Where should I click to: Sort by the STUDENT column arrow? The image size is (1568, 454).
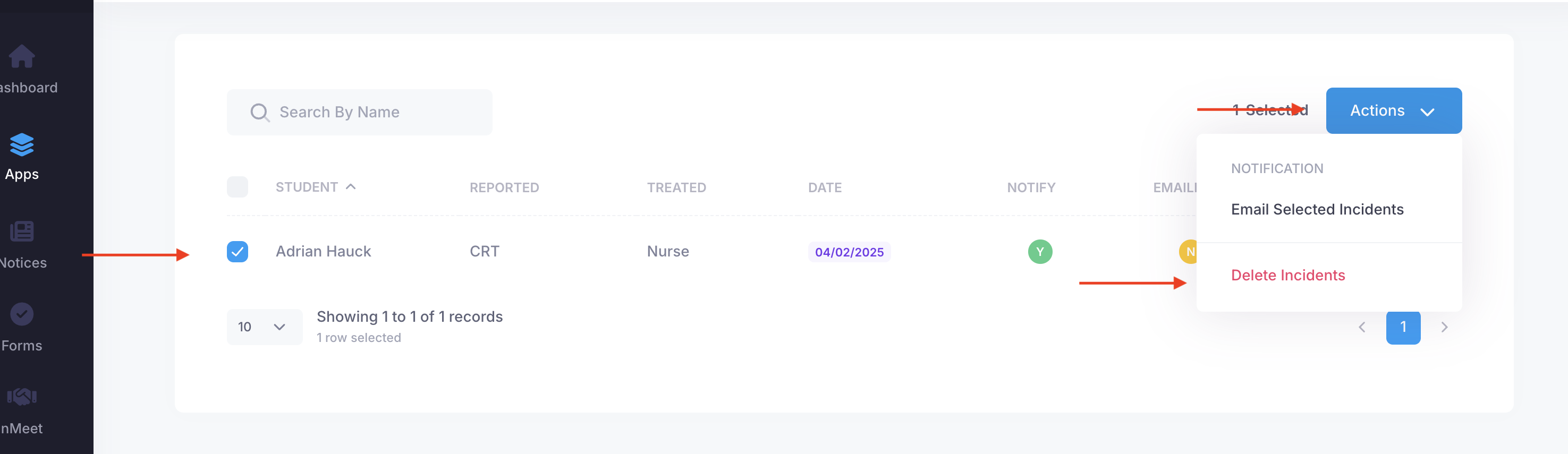[x=351, y=187]
